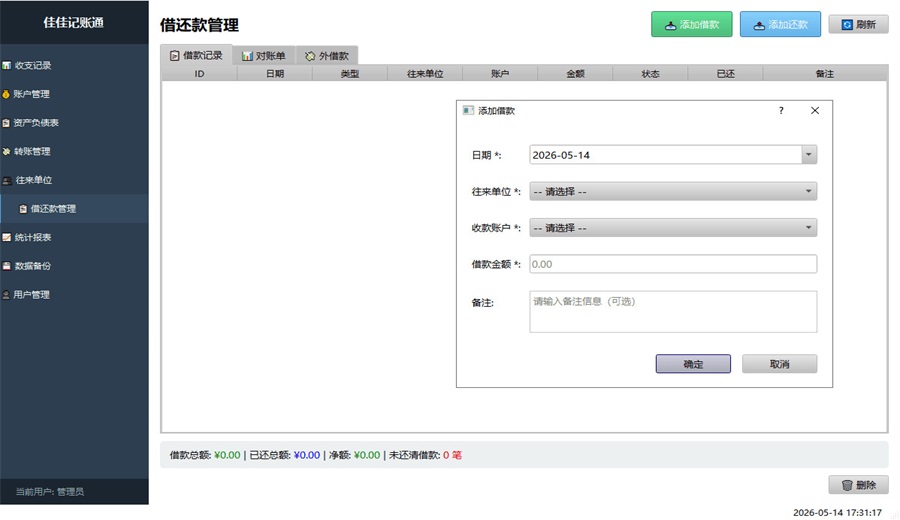Viewport: 900px width, 520px height.
Task: Click the 数据备份 sidebar icon
Action: coord(6,266)
